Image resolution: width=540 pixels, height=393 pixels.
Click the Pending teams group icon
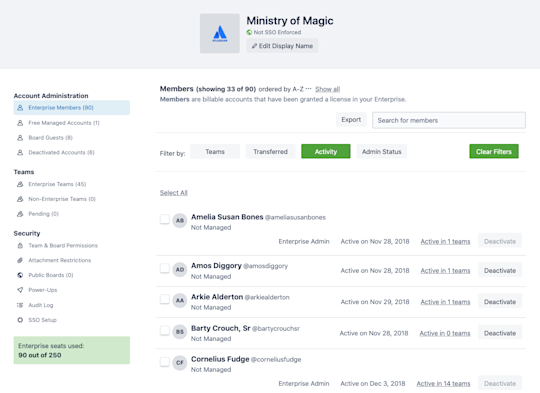point(20,214)
